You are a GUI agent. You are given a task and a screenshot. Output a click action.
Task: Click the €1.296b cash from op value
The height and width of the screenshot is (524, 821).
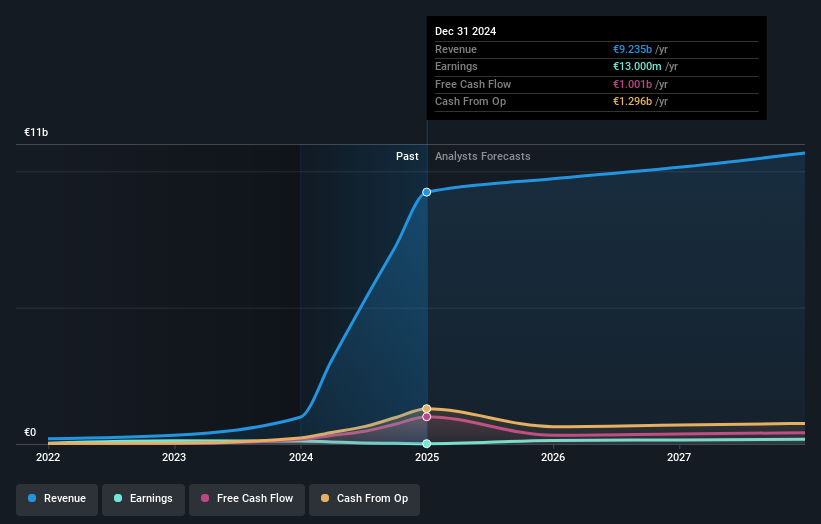pos(633,102)
